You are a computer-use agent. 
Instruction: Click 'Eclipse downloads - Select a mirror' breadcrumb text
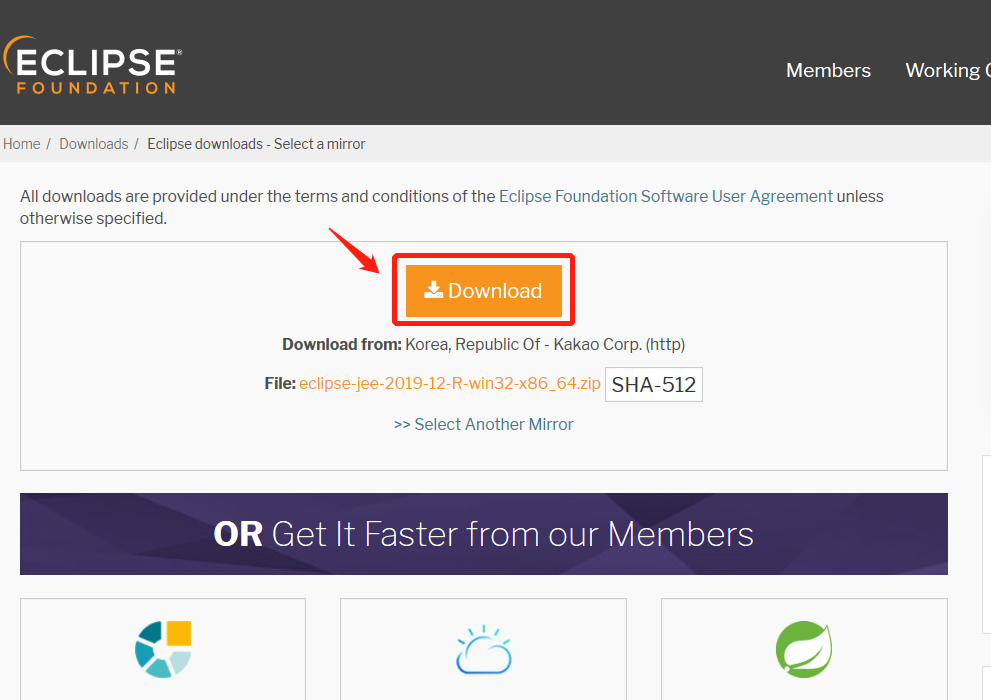coord(256,144)
